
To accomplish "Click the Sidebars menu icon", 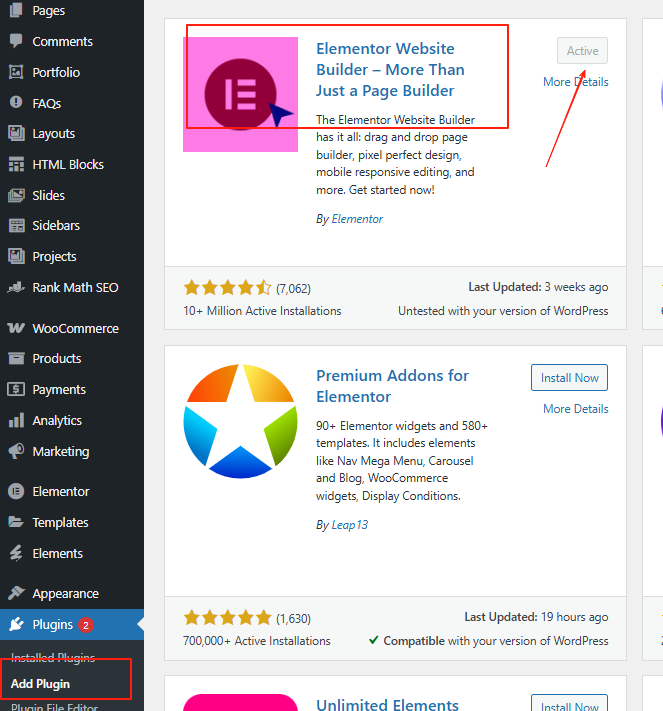I will [16, 225].
